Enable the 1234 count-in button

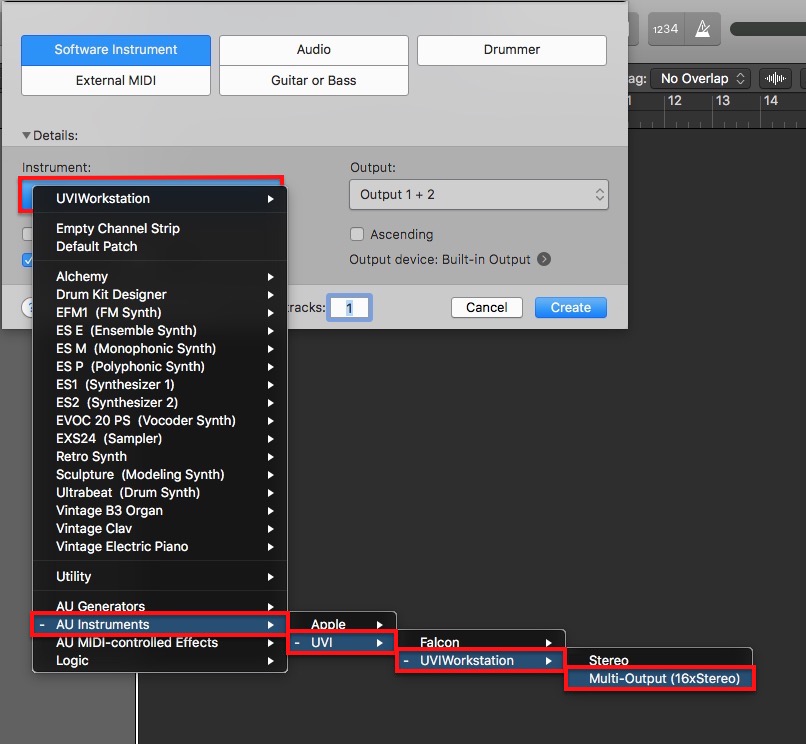(665, 29)
